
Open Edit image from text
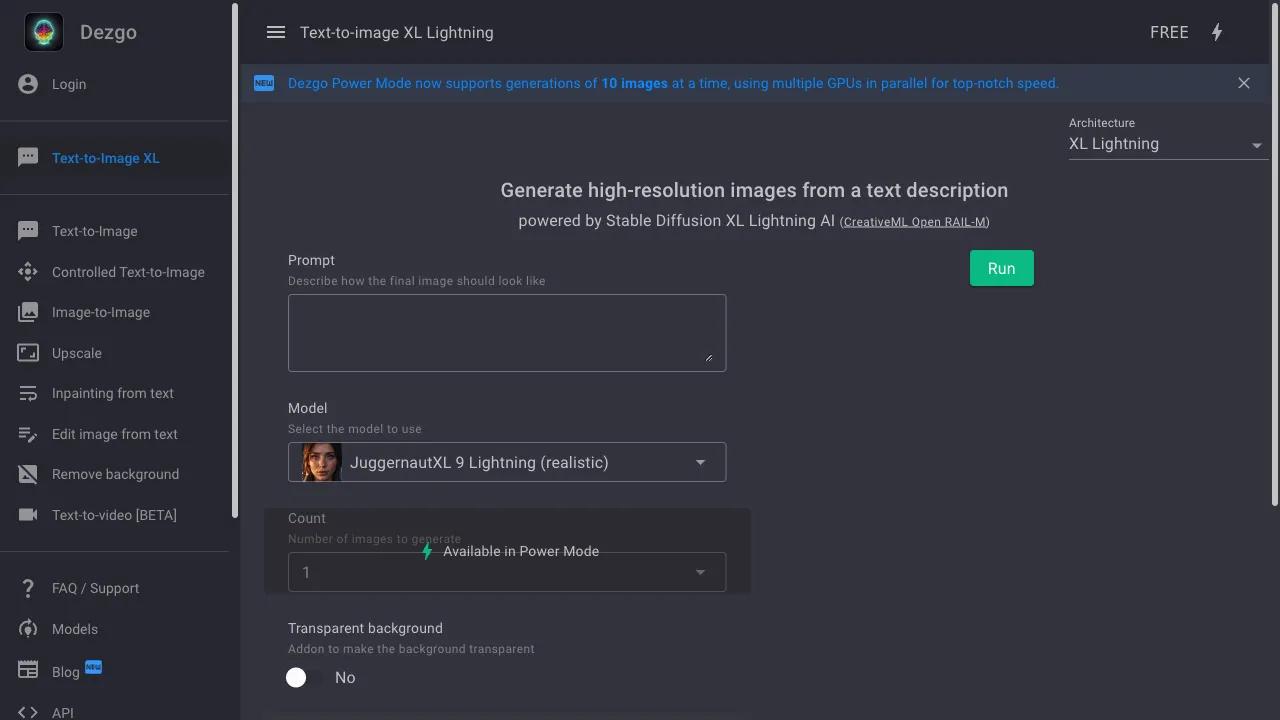click(x=115, y=434)
